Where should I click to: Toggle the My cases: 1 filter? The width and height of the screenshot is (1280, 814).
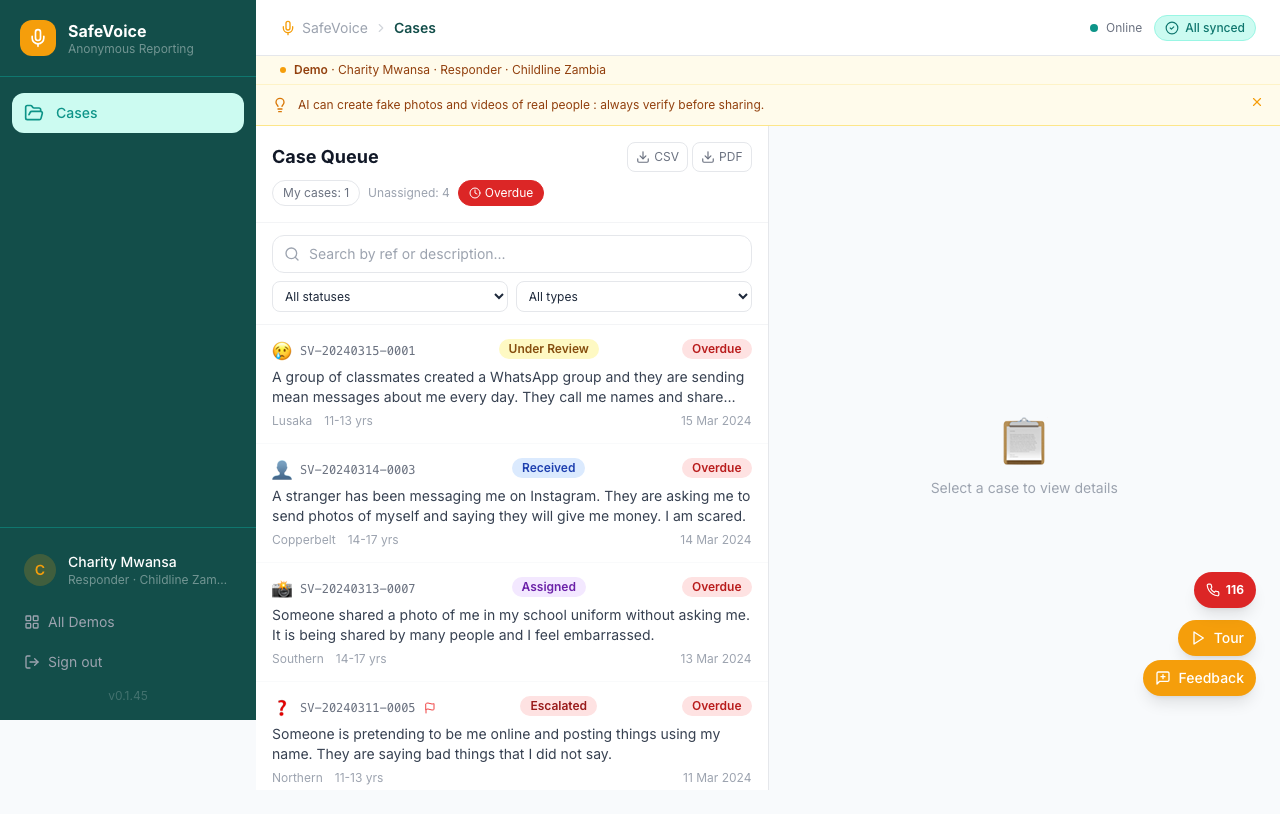(x=316, y=193)
